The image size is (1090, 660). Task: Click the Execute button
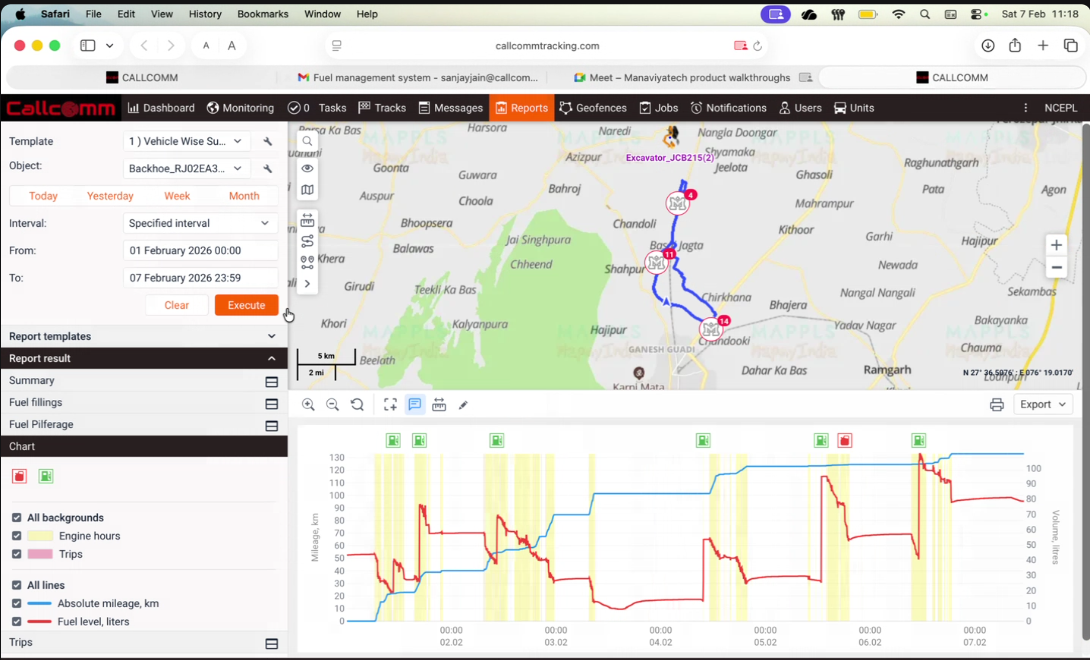pyautogui.click(x=246, y=304)
